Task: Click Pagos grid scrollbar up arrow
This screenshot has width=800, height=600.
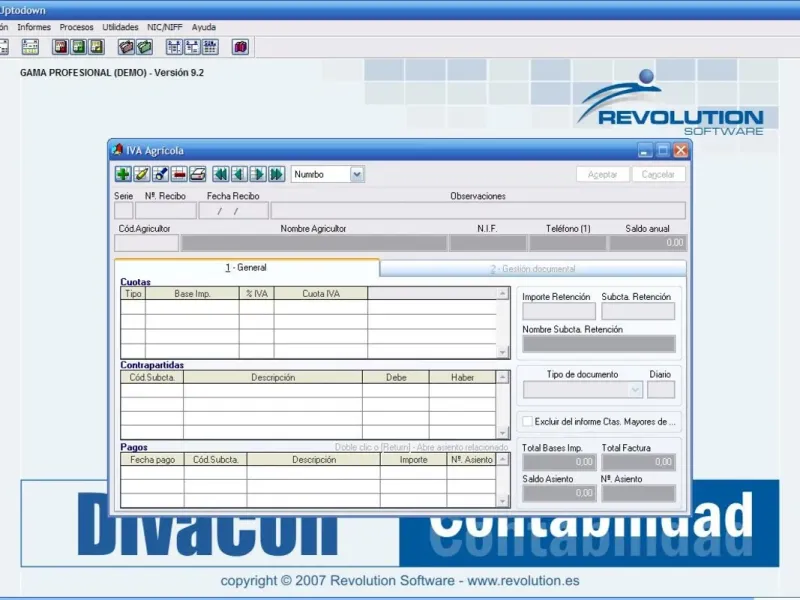Action: [503, 460]
